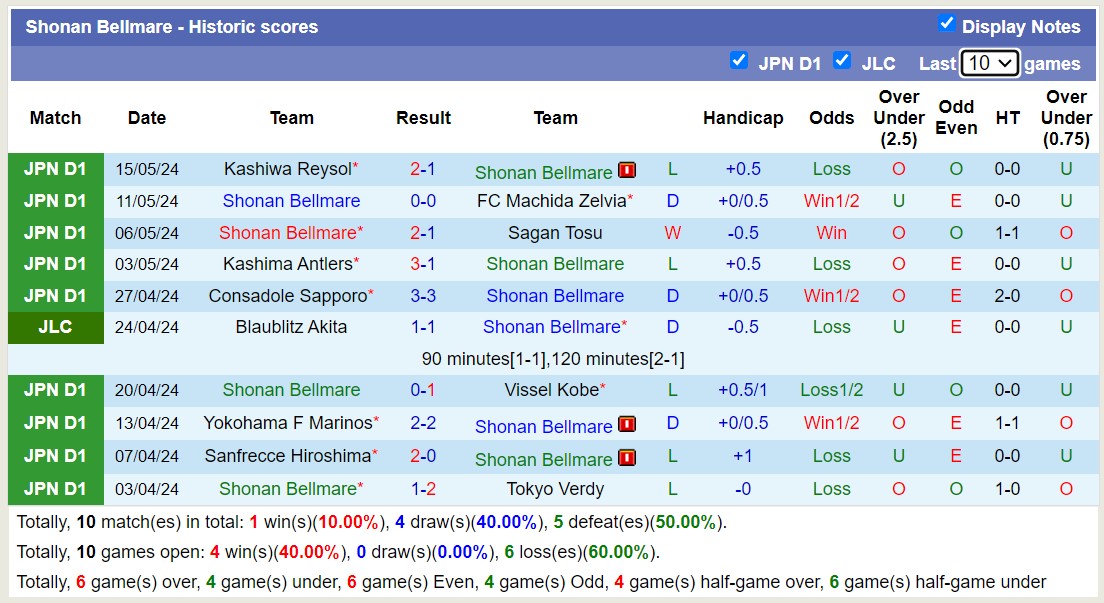Uncheck the JPN D1 league filter
The height and width of the screenshot is (603, 1104).
[x=739, y=60]
